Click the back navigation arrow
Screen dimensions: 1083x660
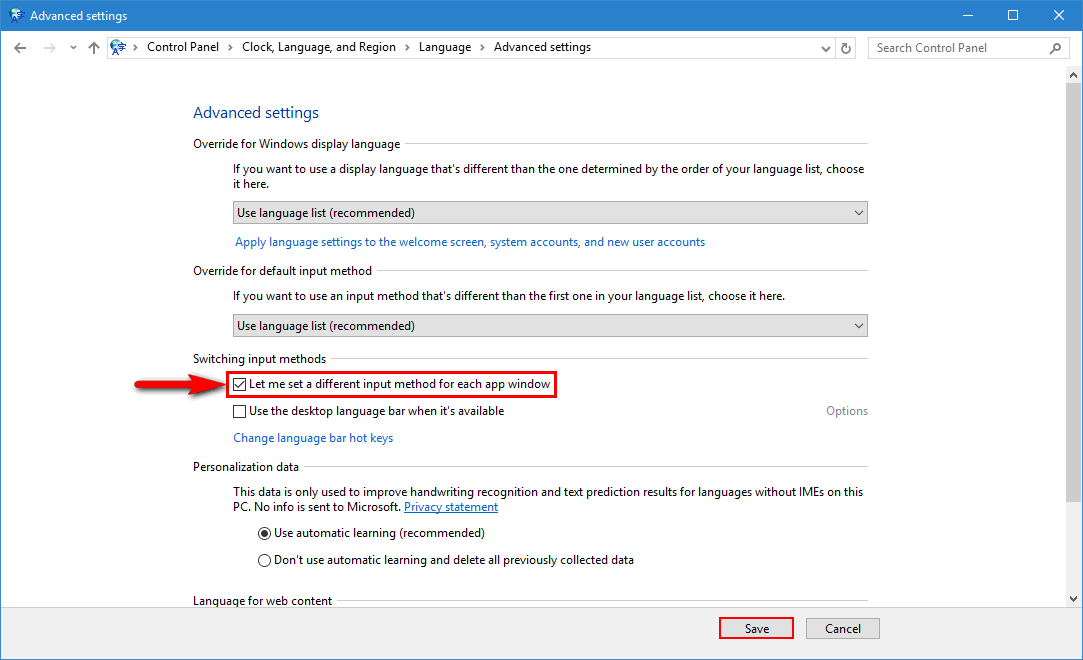(x=20, y=47)
